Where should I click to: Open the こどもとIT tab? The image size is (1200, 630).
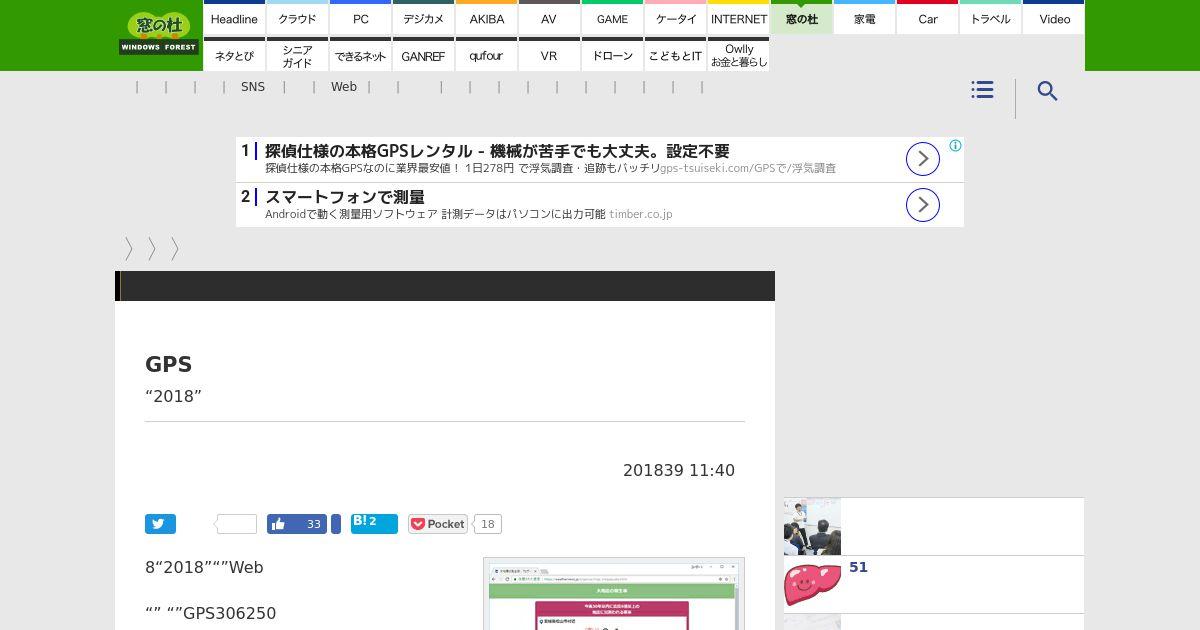pyautogui.click(x=675, y=55)
